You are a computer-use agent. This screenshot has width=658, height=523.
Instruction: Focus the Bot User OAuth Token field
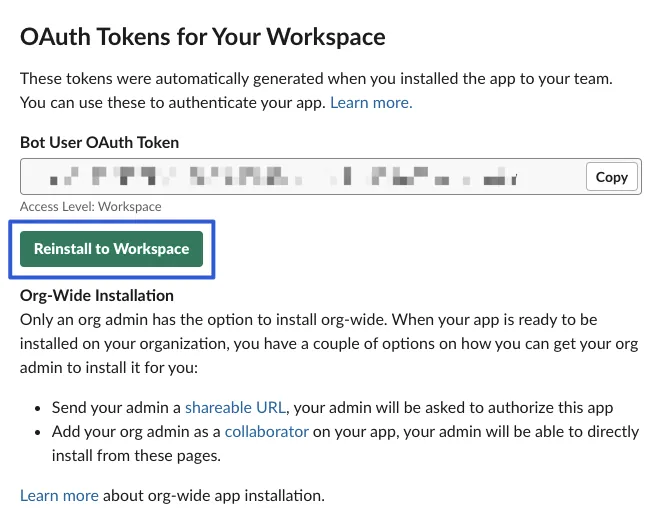pyautogui.click(x=300, y=177)
